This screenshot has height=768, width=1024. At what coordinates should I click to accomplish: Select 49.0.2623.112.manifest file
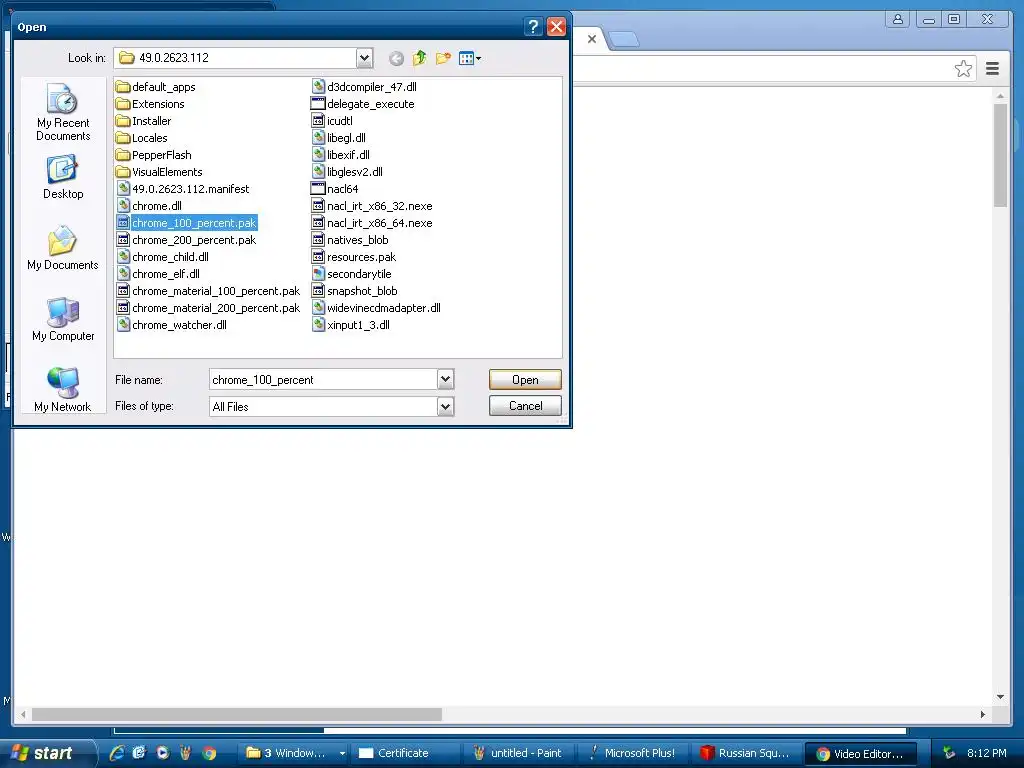coord(183,189)
